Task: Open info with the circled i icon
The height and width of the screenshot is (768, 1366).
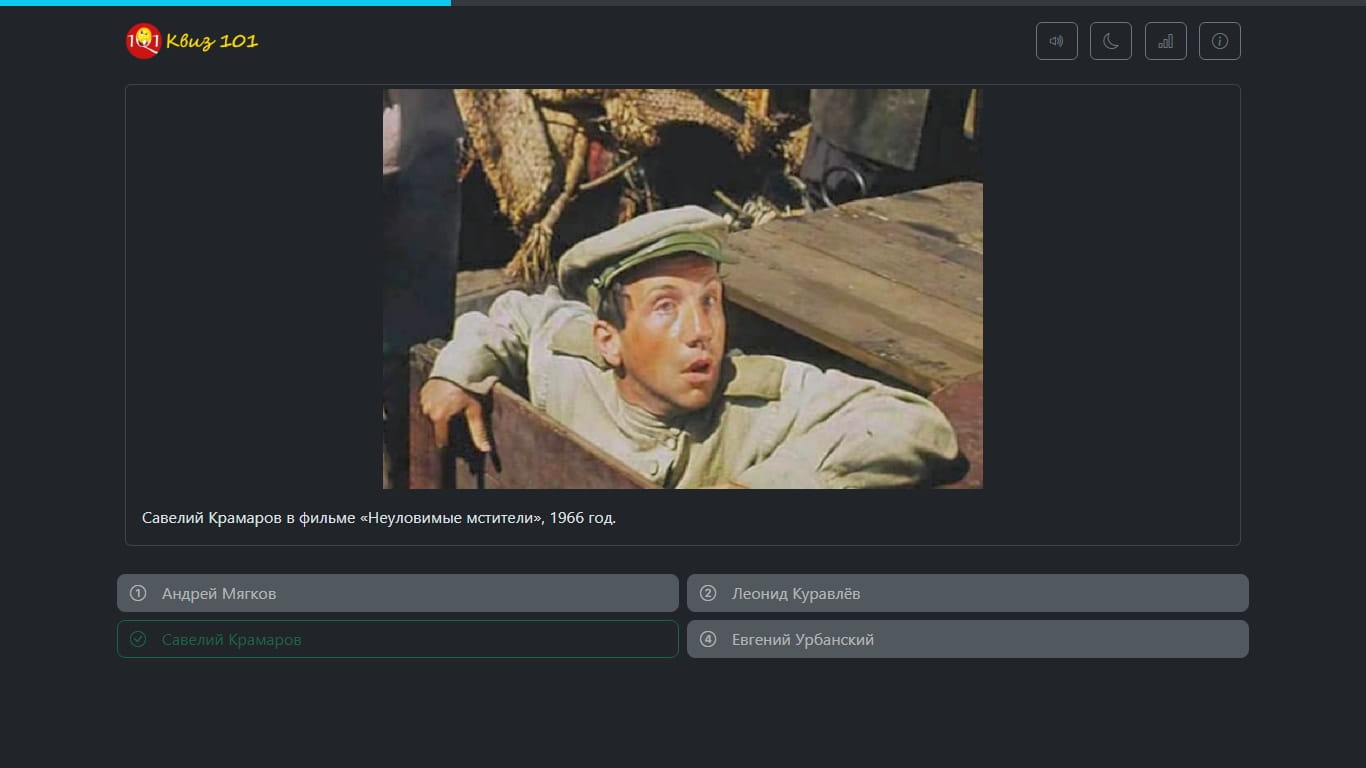Action: (x=1220, y=41)
